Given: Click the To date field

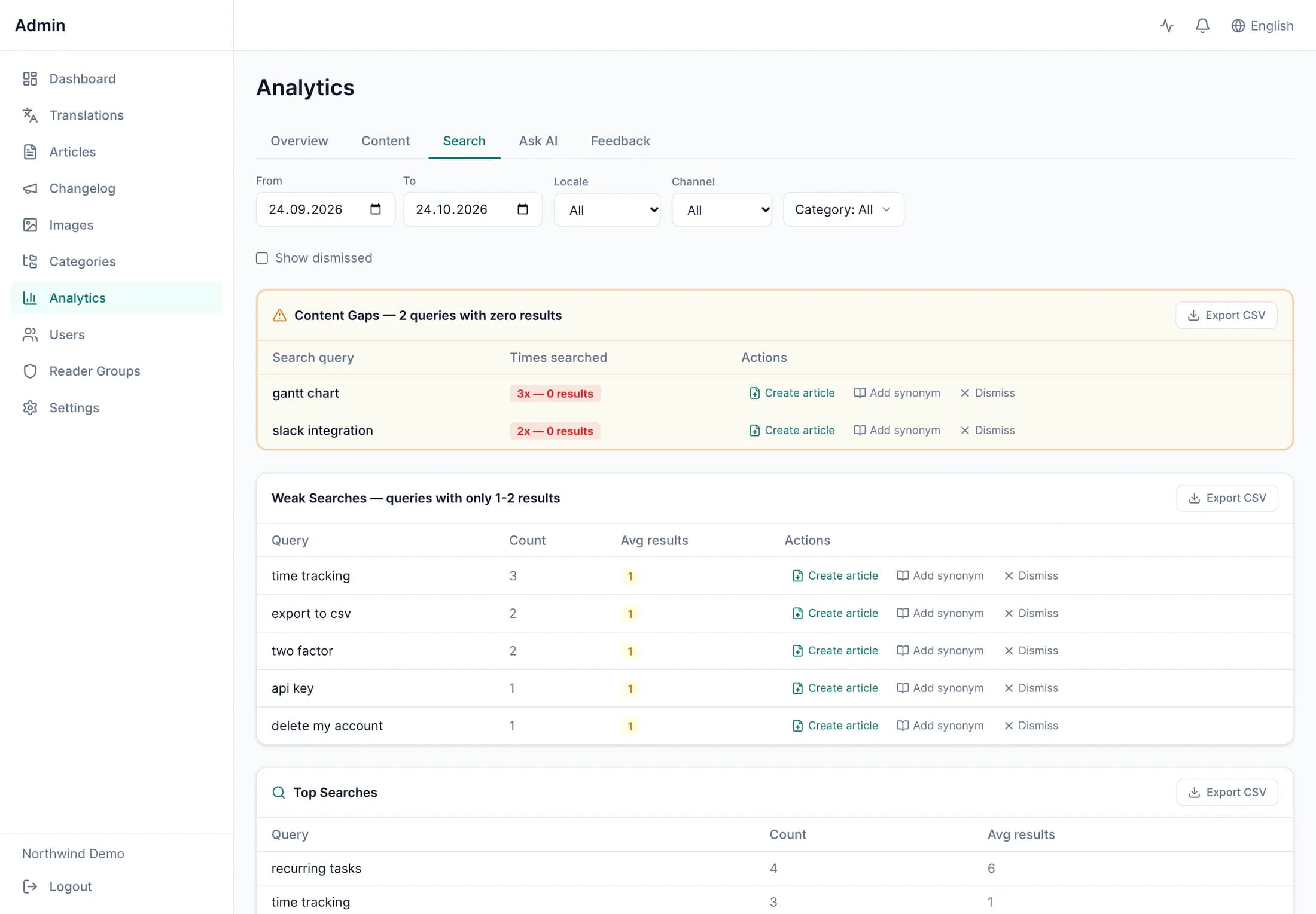Looking at the screenshot, I should [x=473, y=209].
